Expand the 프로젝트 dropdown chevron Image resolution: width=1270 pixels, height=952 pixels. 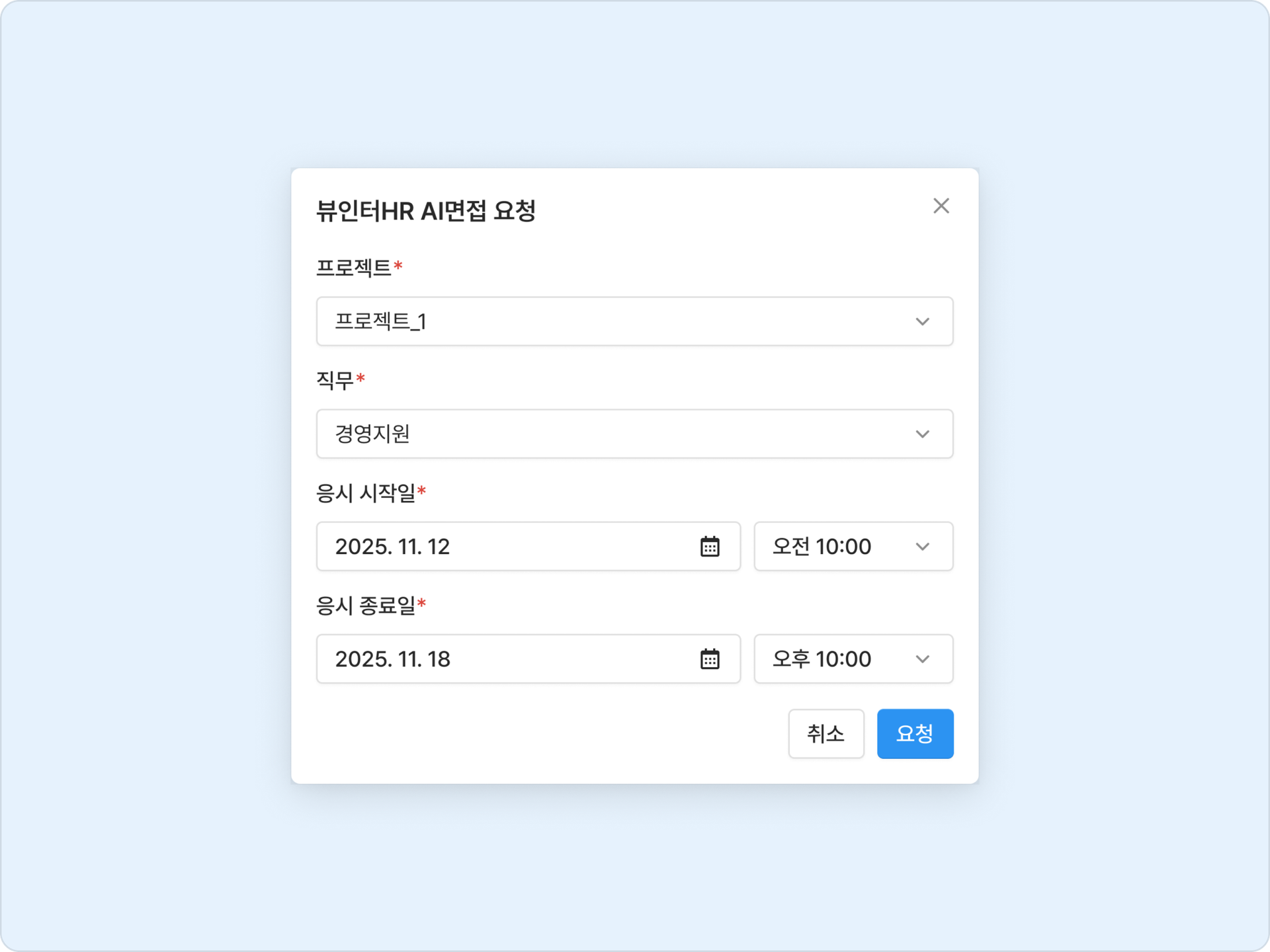pos(922,322)
